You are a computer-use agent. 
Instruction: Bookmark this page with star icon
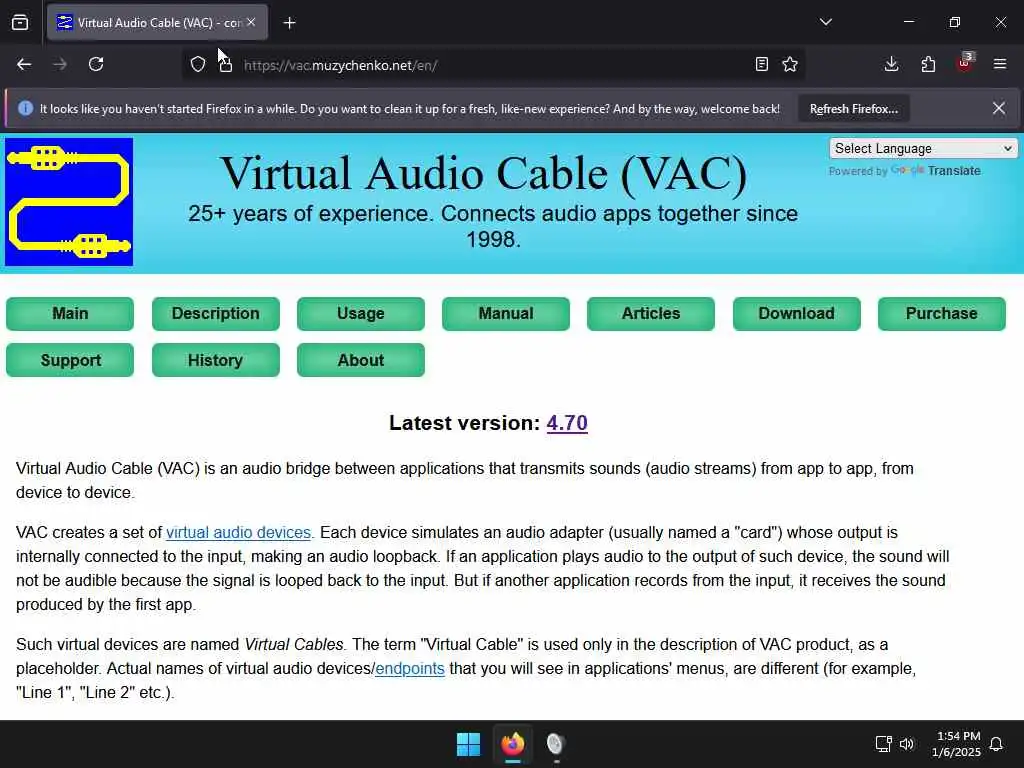click(x=790, y=65)
